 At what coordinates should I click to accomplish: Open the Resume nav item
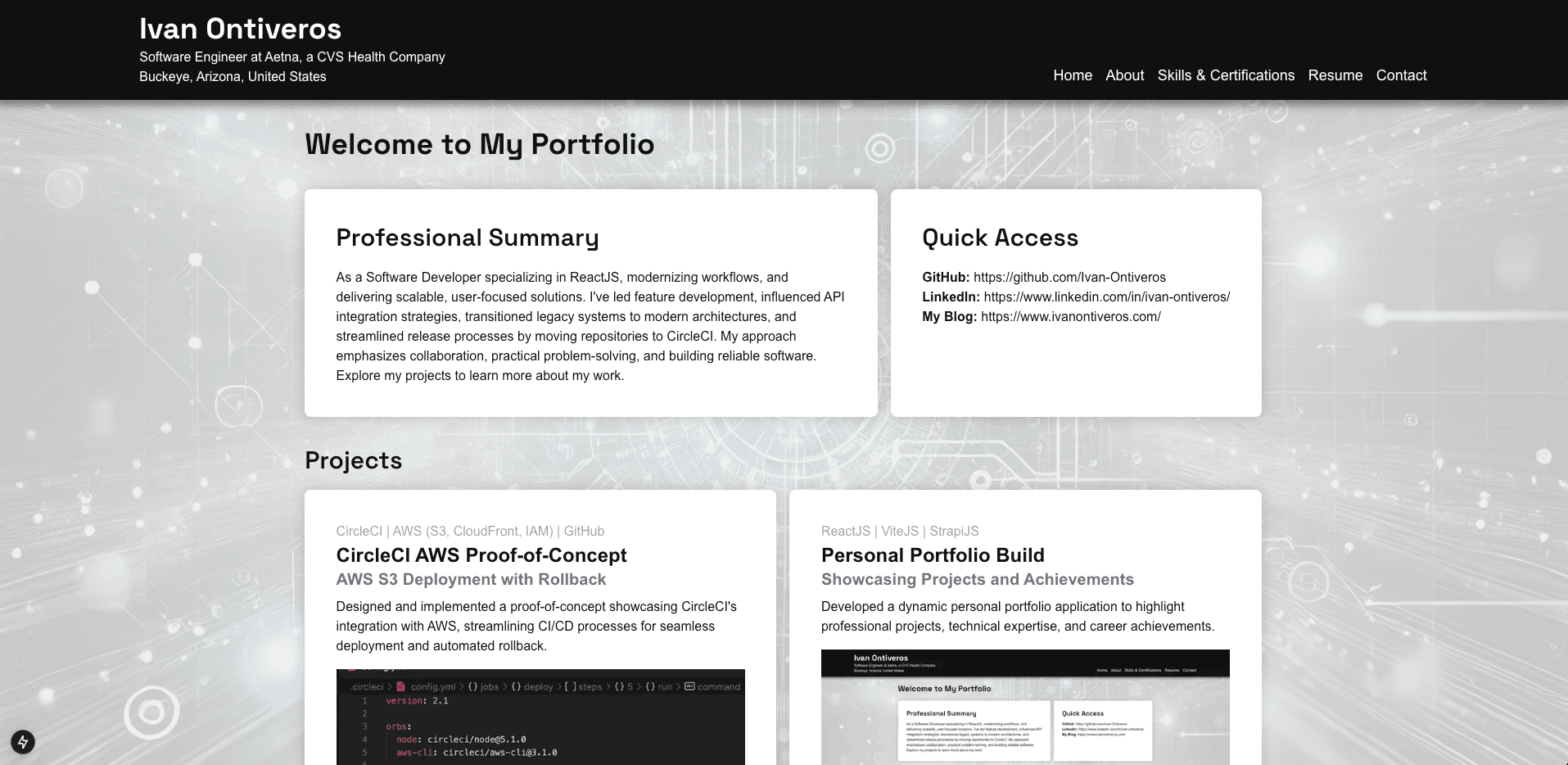(1335, 75)
